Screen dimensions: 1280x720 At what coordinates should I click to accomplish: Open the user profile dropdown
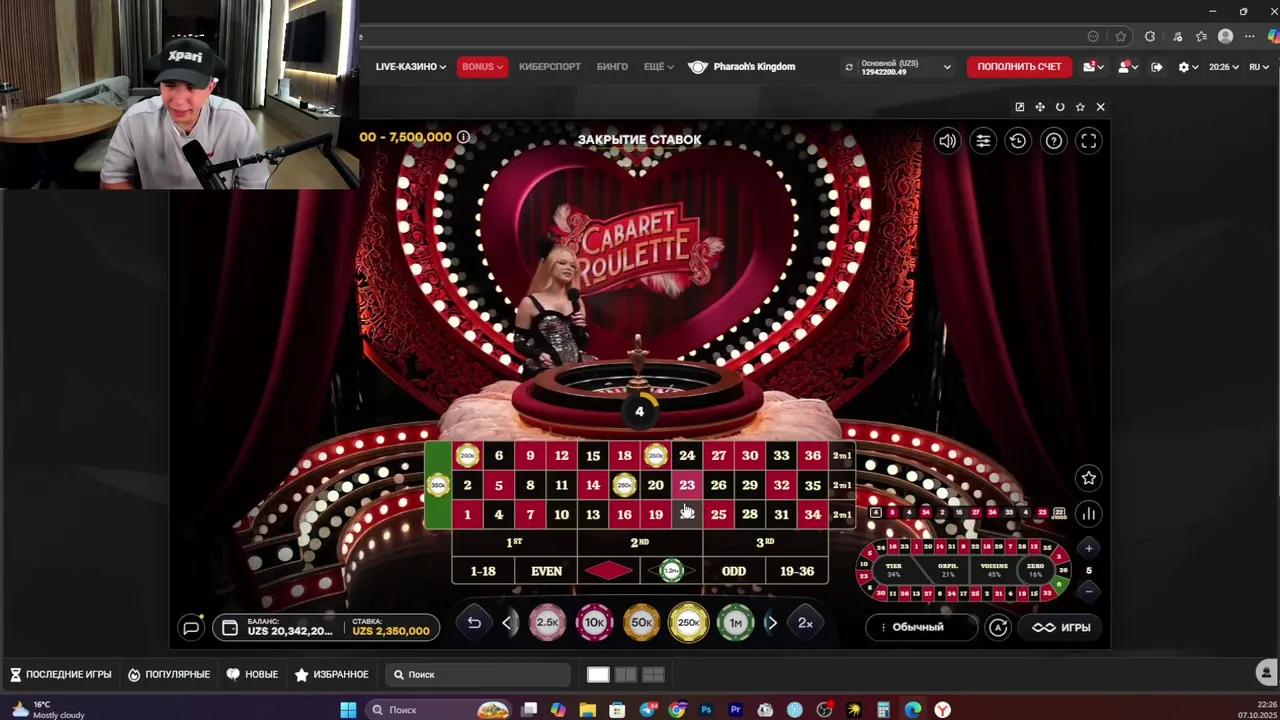(1128, 67)
